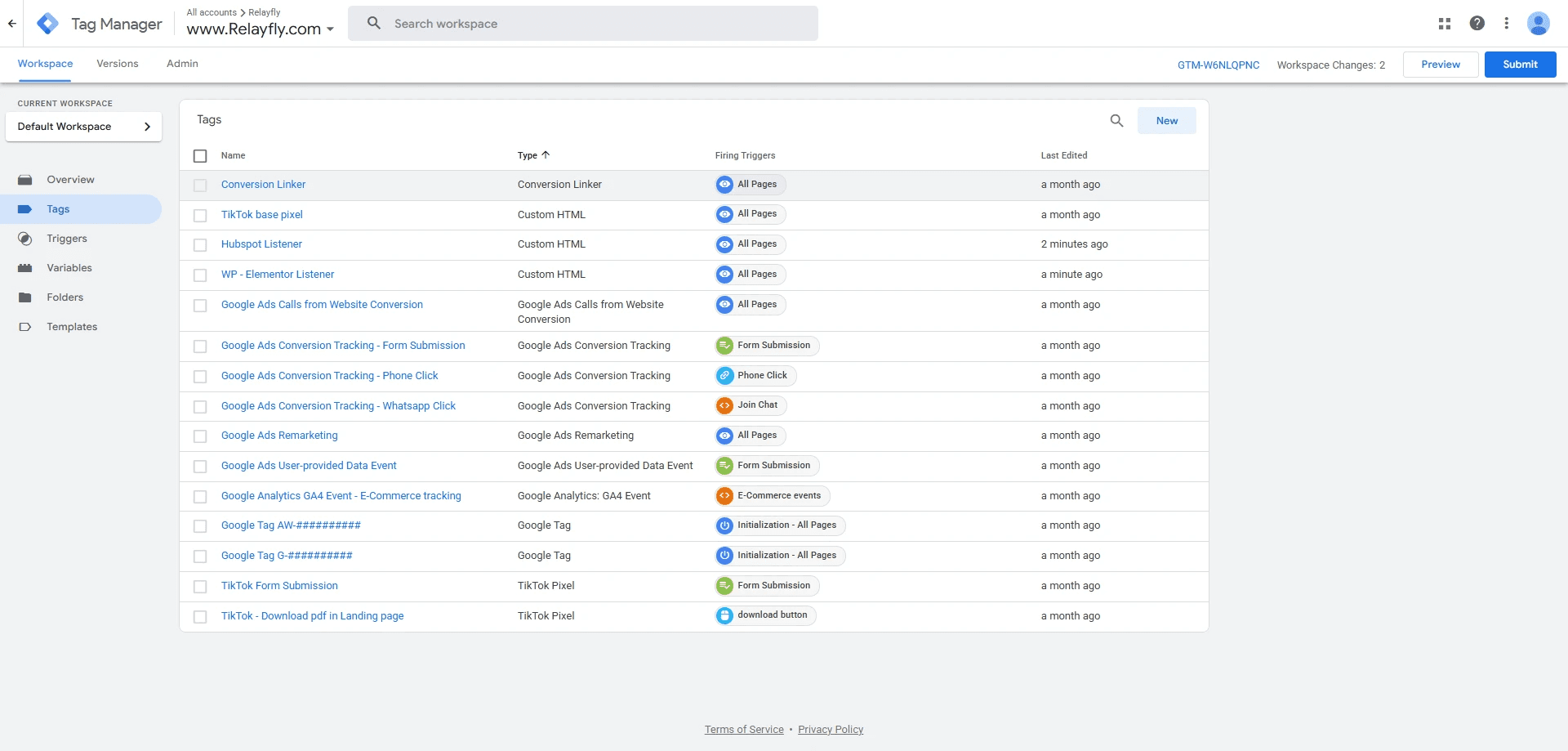Image resolution: width=1568 pixels, height=751 pixels.
Task: Open the Google Ads User-provided Data Event tag
Action: 309,466
